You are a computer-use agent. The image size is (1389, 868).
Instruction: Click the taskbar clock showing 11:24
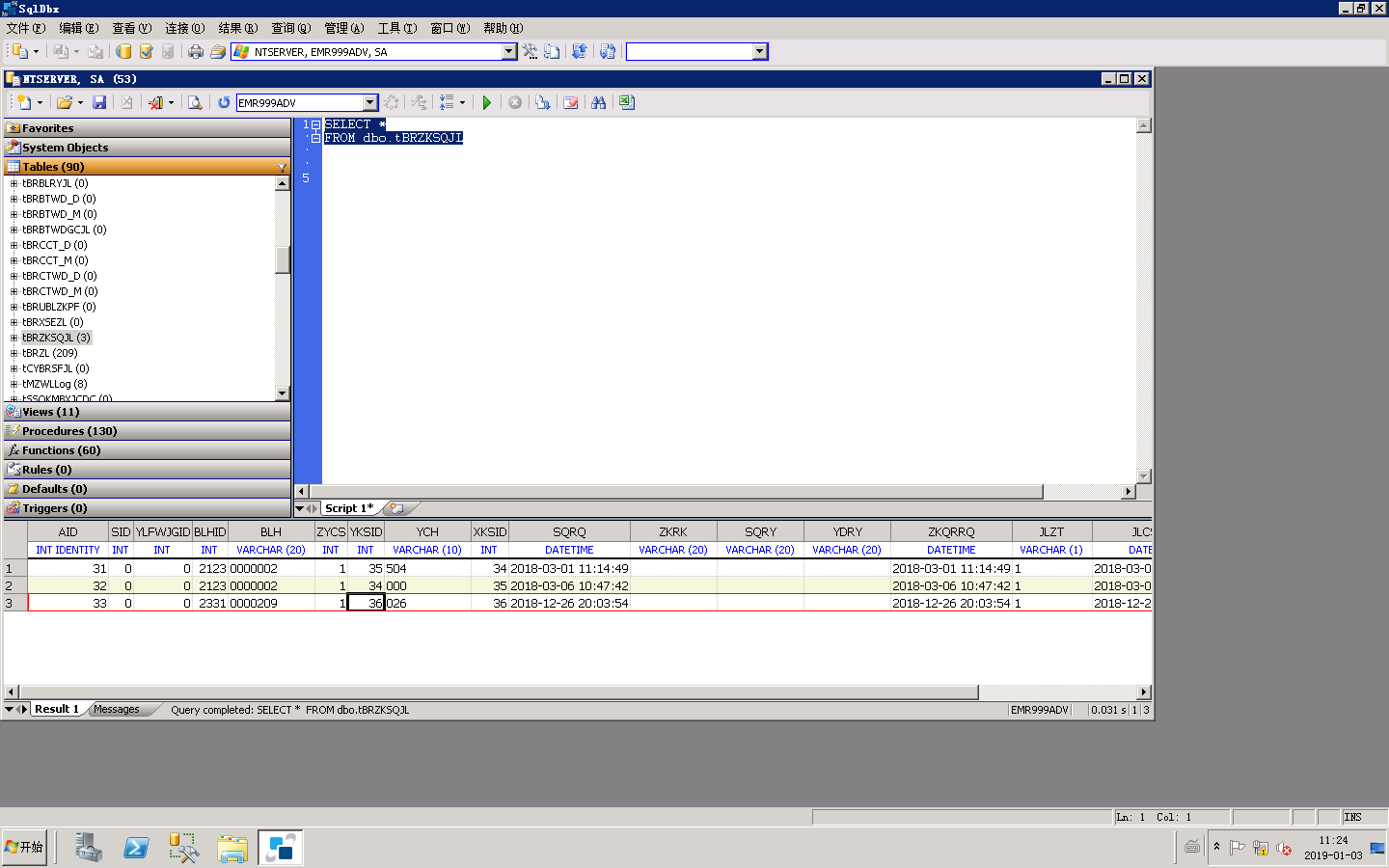coord(1333,848)
